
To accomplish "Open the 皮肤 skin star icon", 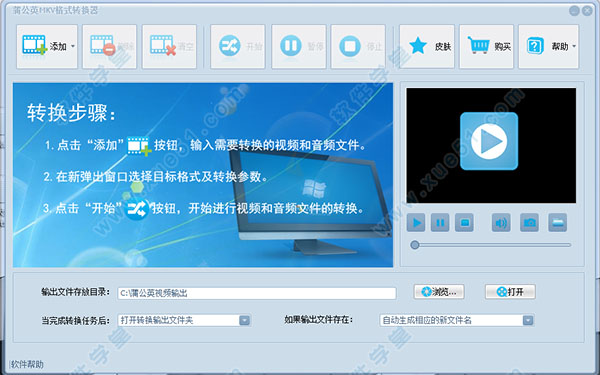I will (418, 46).
